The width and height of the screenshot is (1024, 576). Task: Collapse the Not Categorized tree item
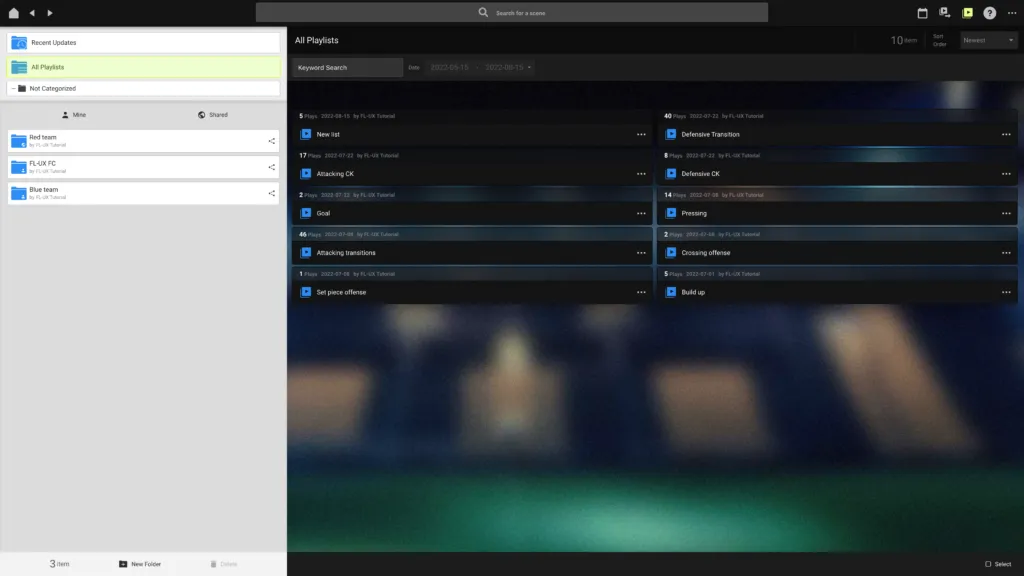13,88
